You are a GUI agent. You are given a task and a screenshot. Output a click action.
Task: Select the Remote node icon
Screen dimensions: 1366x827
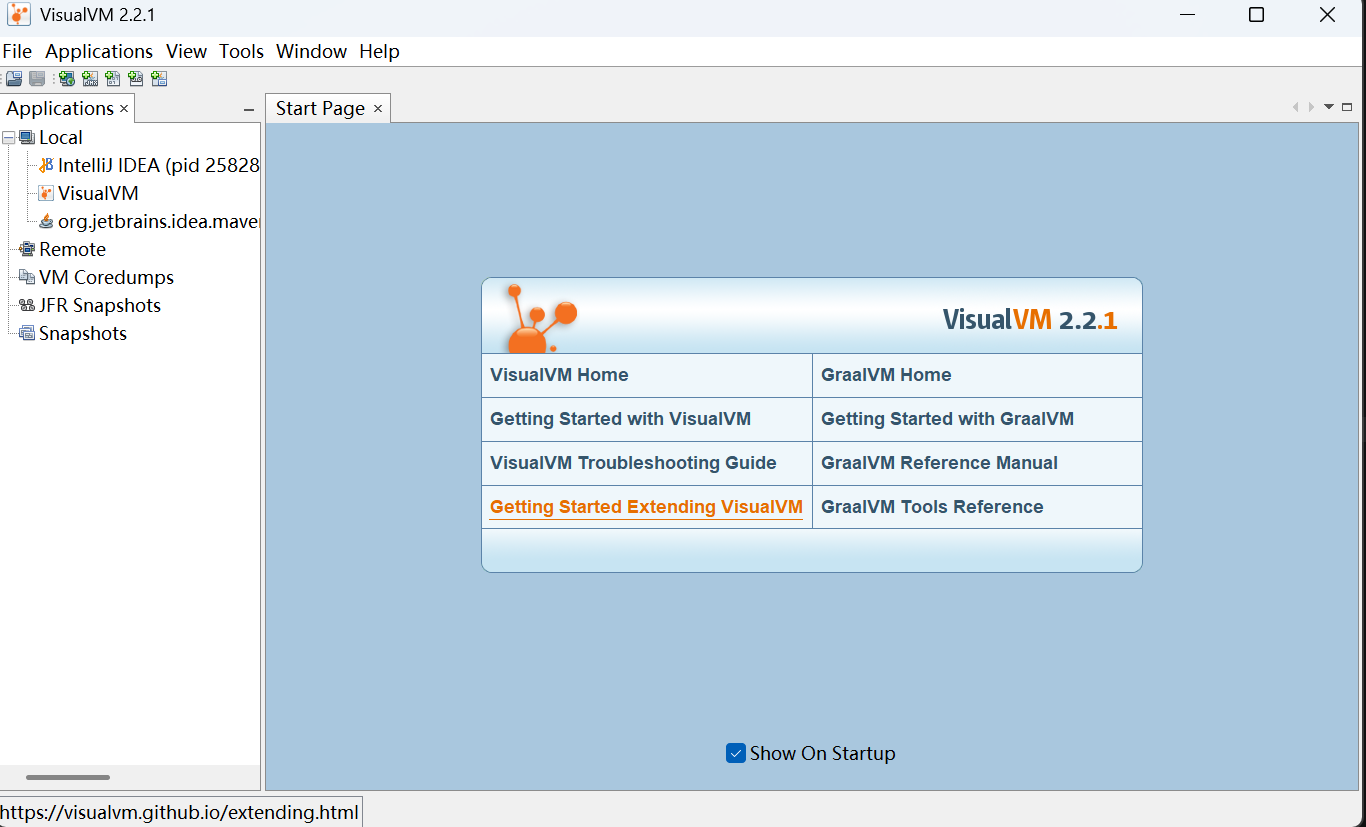pos(27,250)
